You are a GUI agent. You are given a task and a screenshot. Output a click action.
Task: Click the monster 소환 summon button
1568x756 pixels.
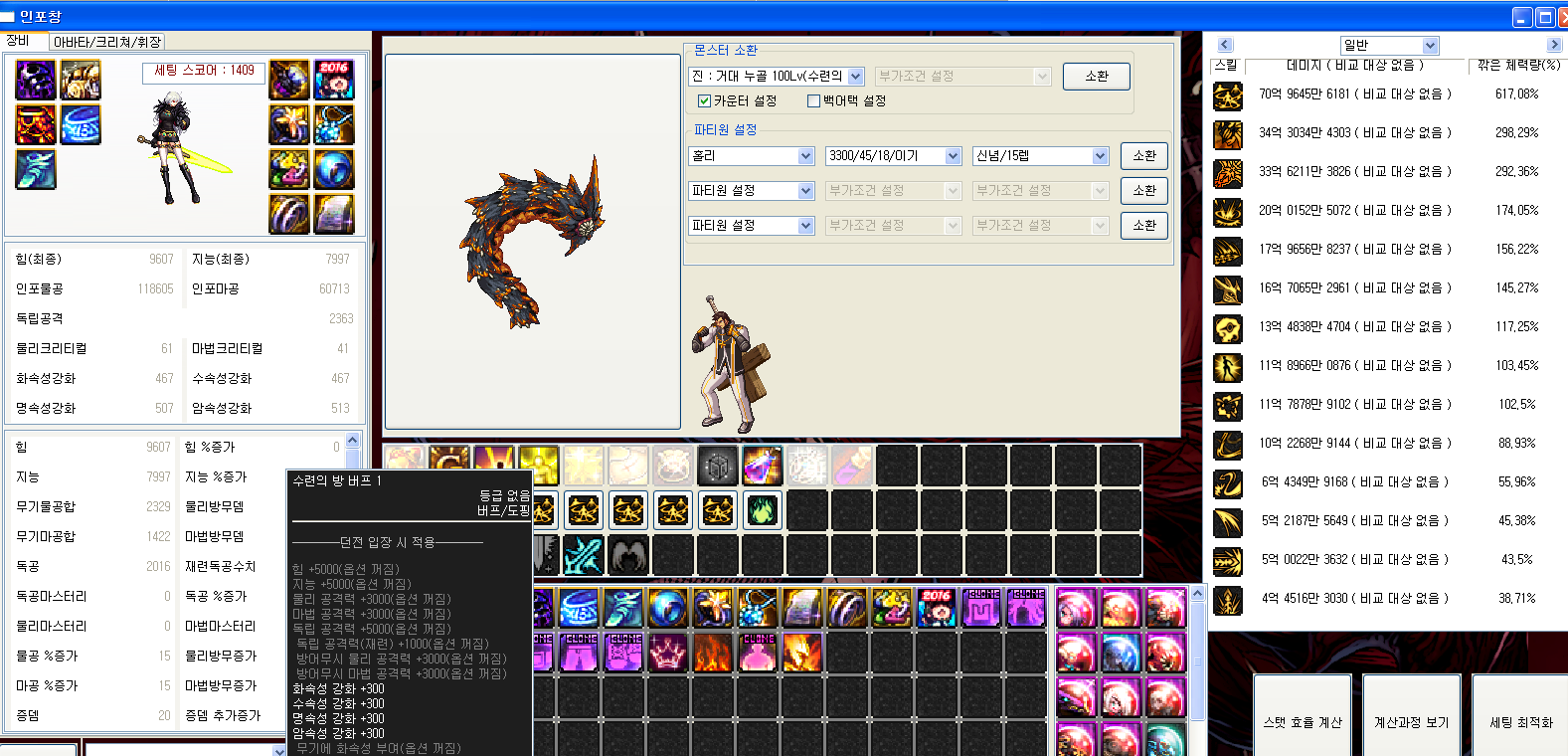pyautogui.click(x=1097, y=77)
